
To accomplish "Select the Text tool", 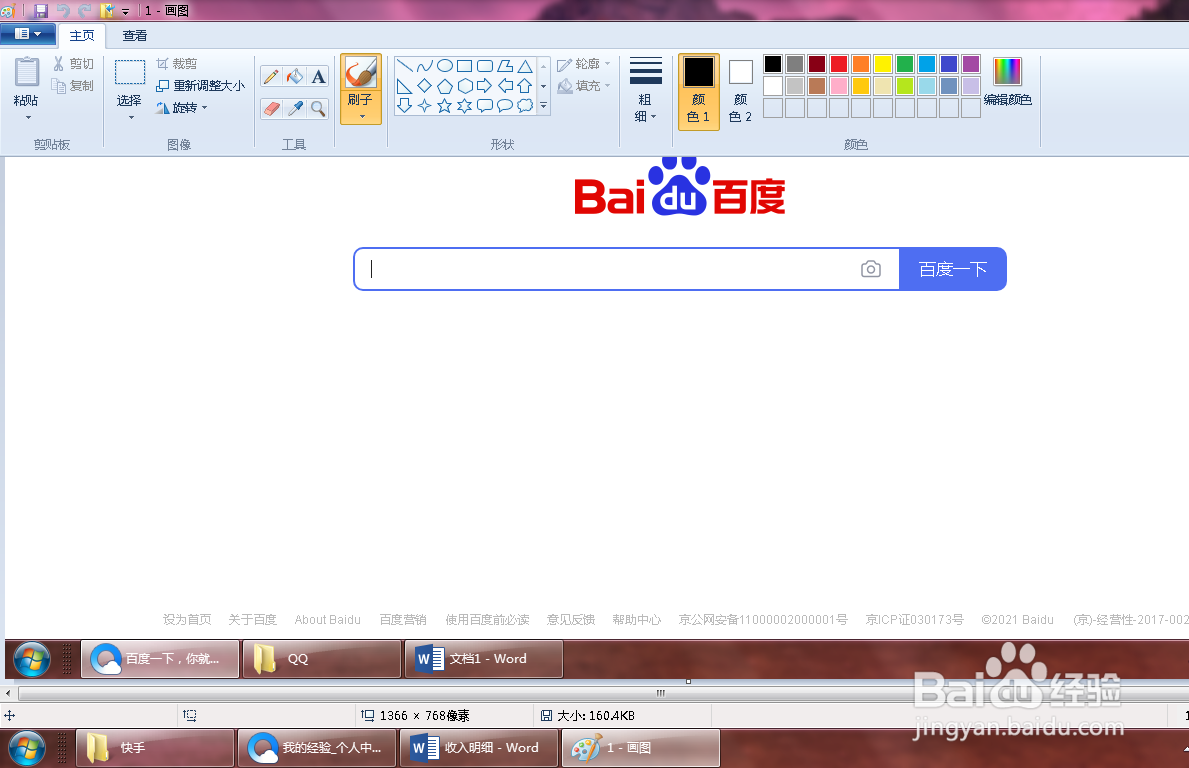I will point(318,77).
